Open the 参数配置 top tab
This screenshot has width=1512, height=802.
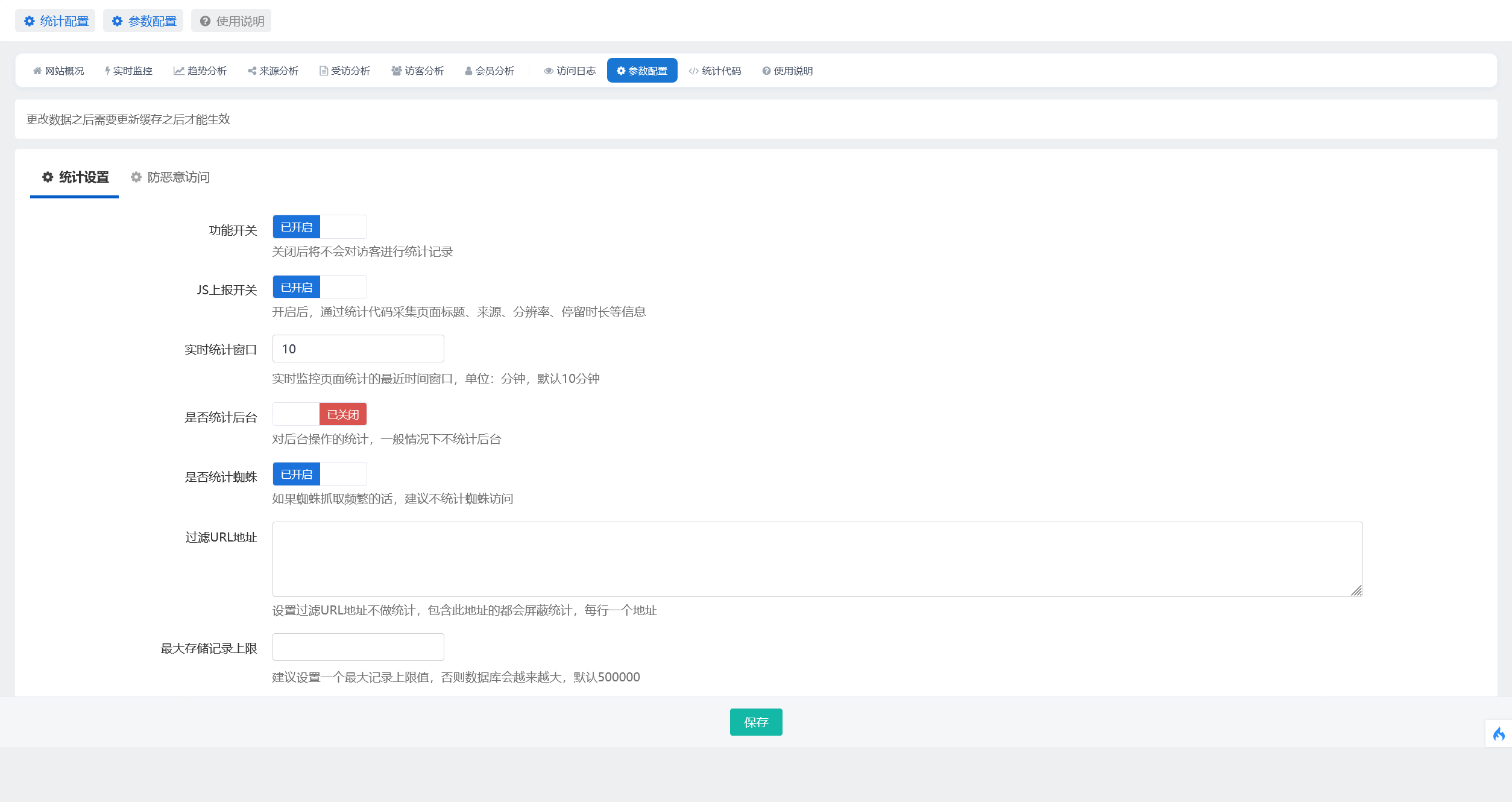tap(143, 21)
